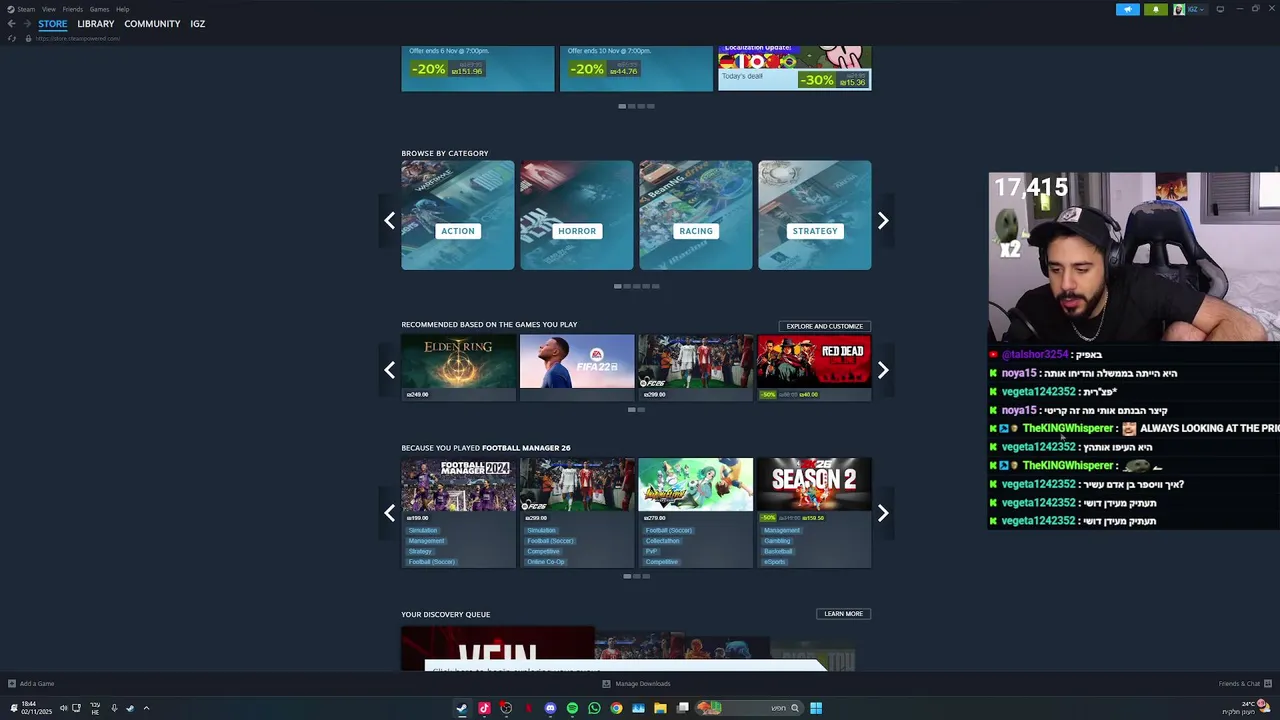
Task: Open the Steam announcements megaphone button
Action: tap(1128, 9)
